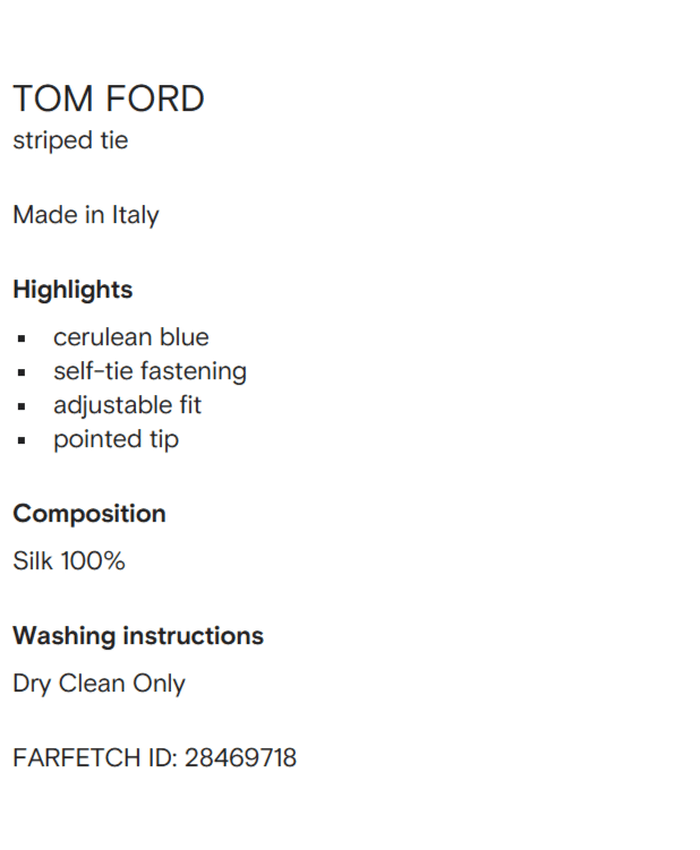Click the 'FARFETCH ID:' label
The width and height of the screenshot is (700, 850).
95,758
